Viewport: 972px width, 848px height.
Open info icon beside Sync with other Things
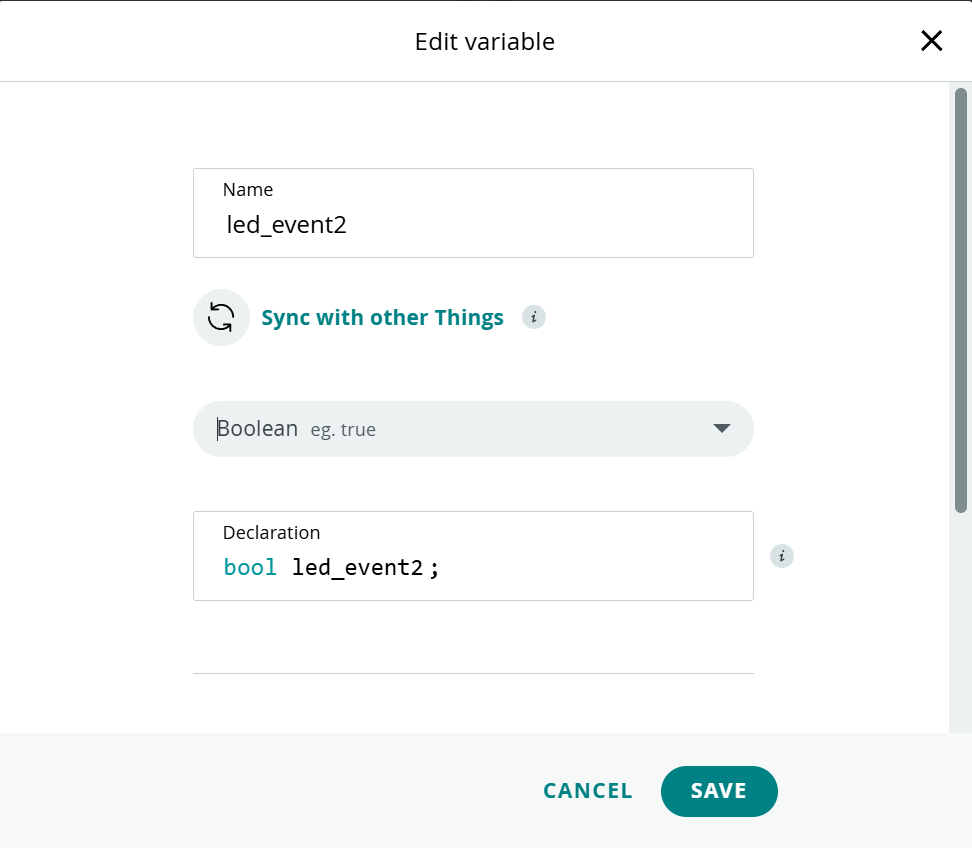point(534,318)
